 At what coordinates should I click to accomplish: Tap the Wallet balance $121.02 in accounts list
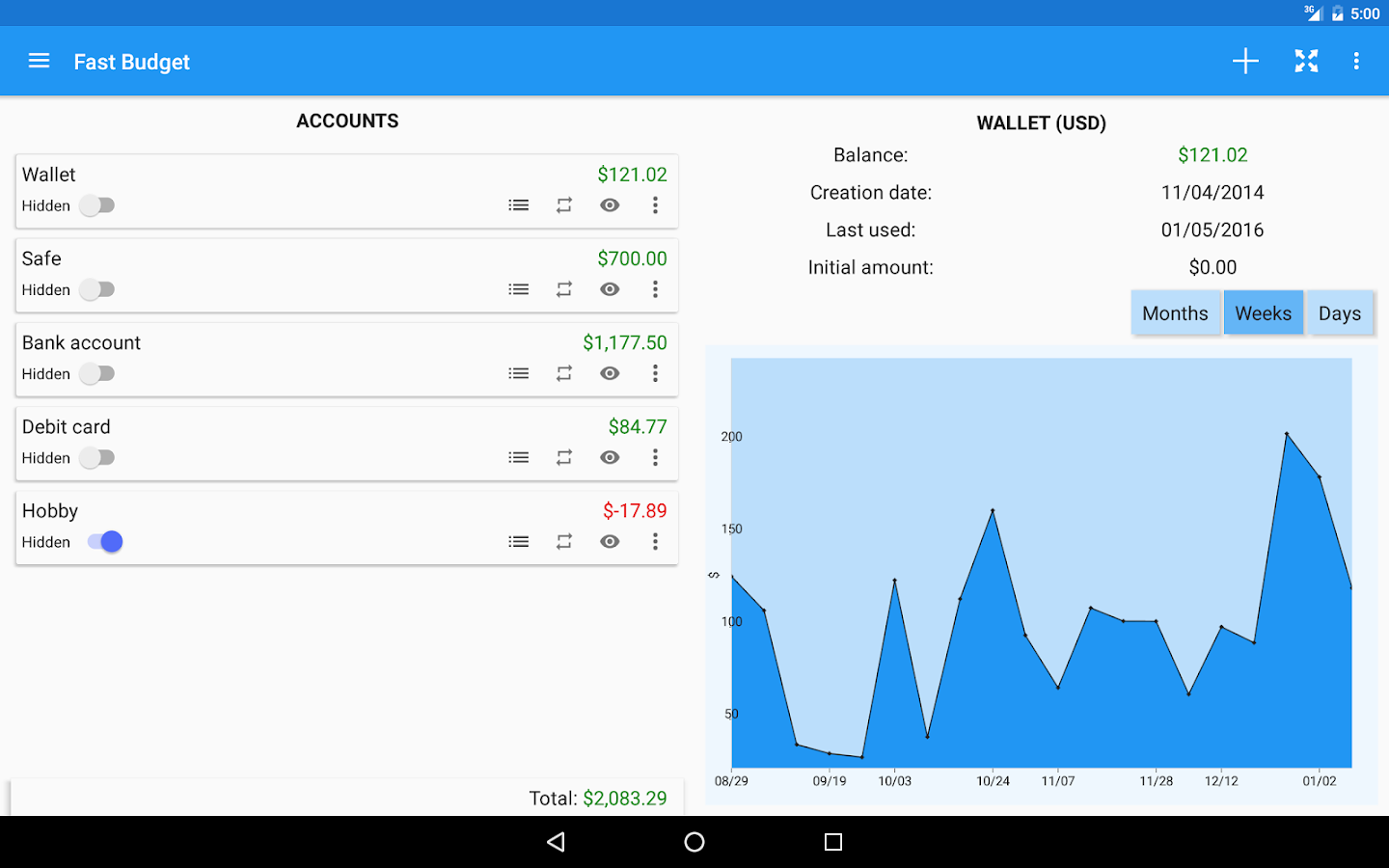[632, 175]
